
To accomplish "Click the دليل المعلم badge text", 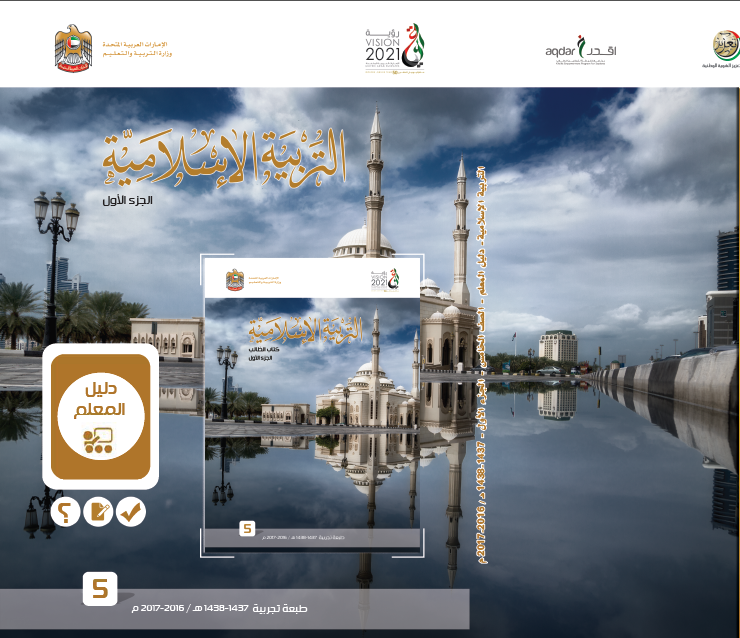I will pyautogui.click(x=99, y=398).
